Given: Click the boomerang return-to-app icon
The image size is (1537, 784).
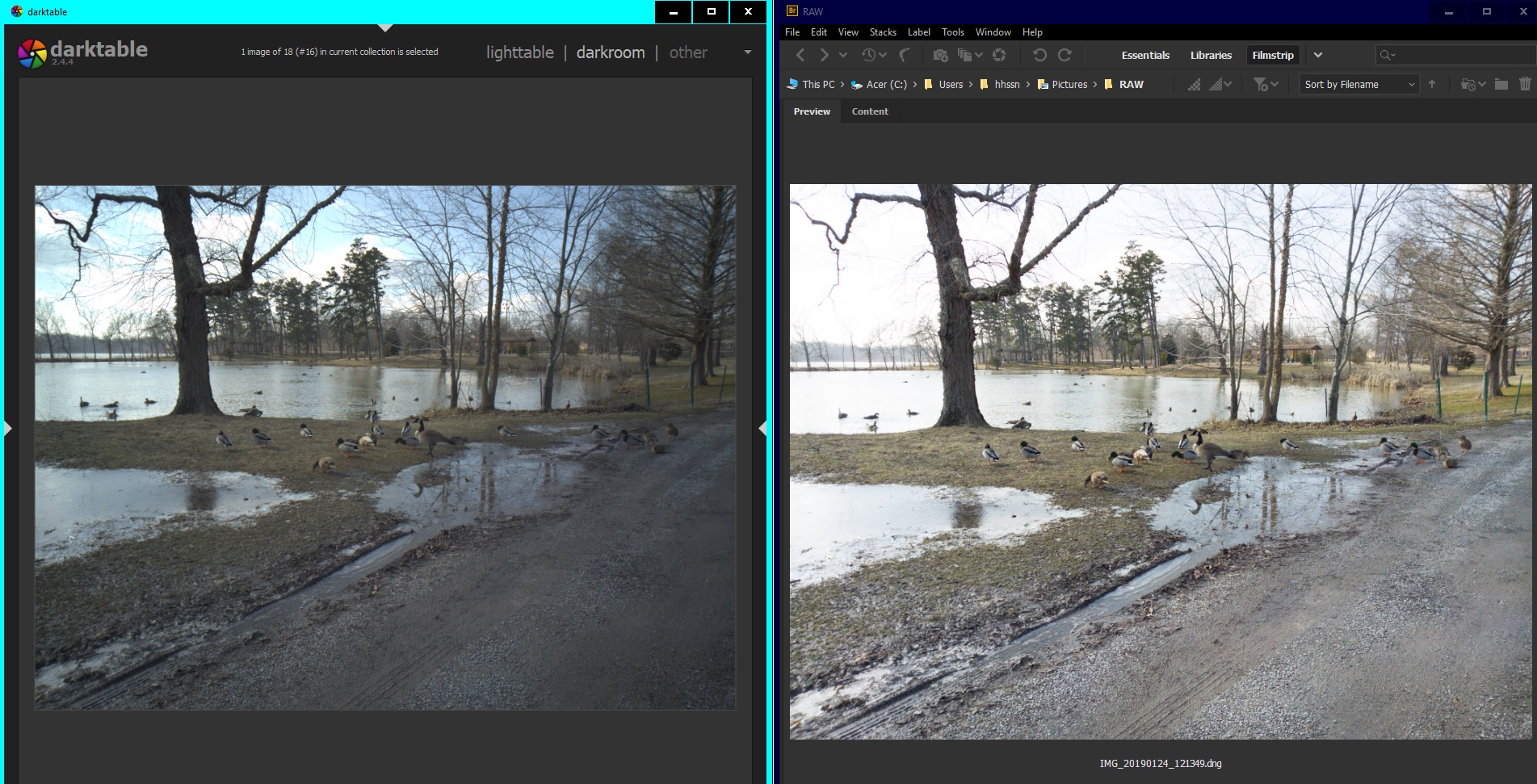Looking at the screenshot, I should (x=905, y=55).
